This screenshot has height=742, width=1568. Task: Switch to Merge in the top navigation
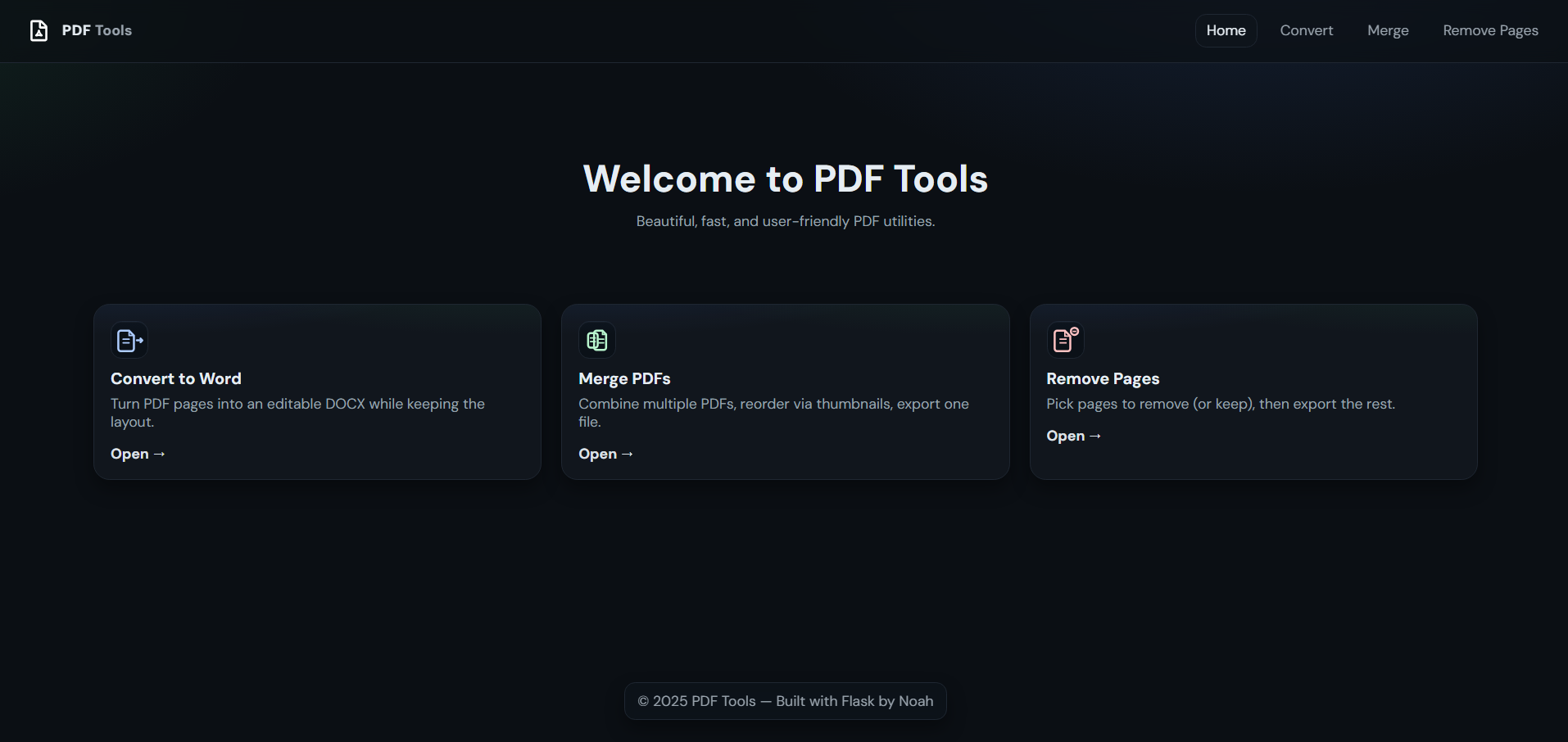[x=1388, y=30]
